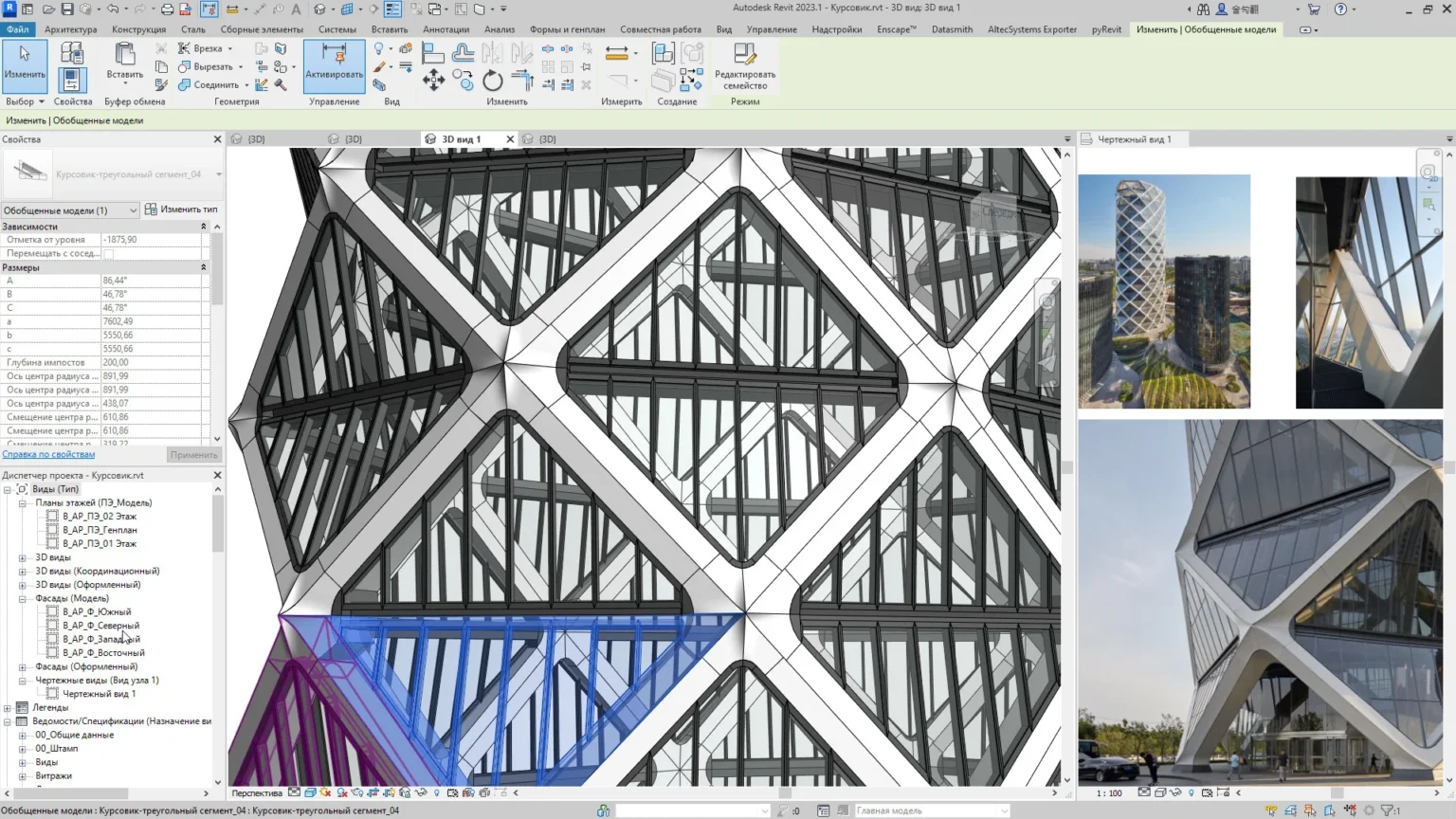Click the Measure distance tool
This screenshot has height=819, width=1456.
pyautogui.click(x=616, y=53)
